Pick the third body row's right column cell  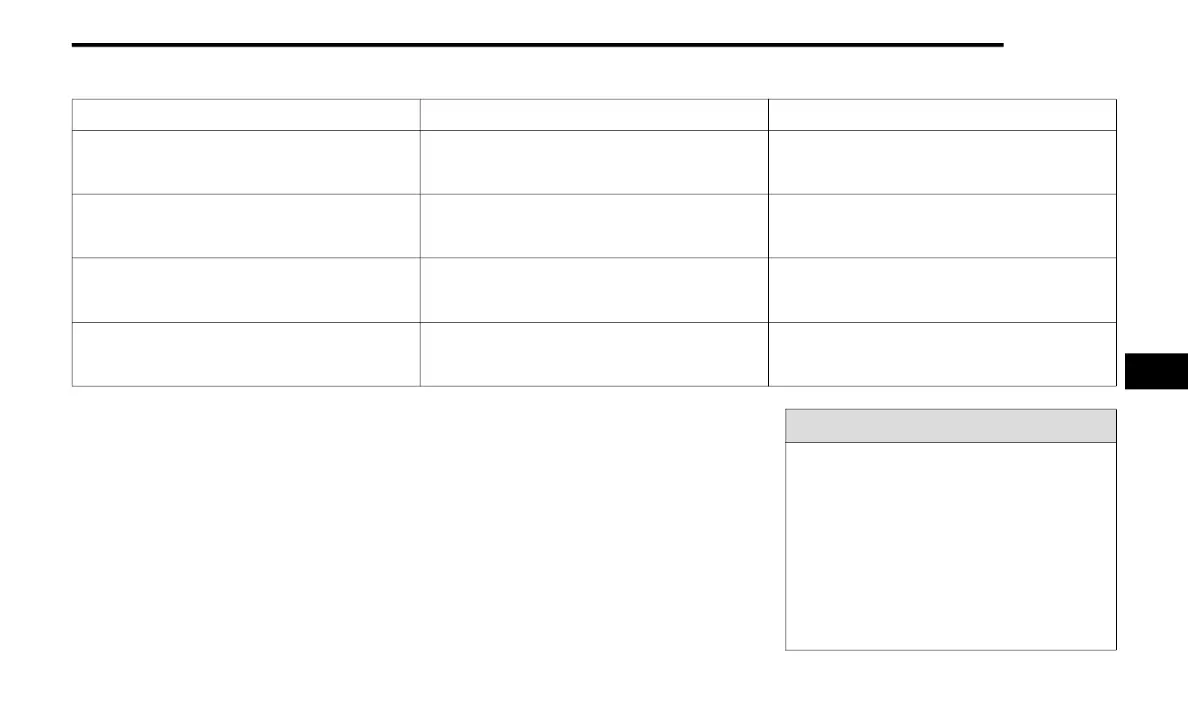pos(942,290)
